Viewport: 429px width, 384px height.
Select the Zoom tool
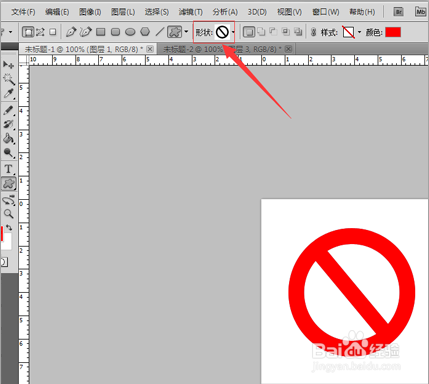[9, 214]
